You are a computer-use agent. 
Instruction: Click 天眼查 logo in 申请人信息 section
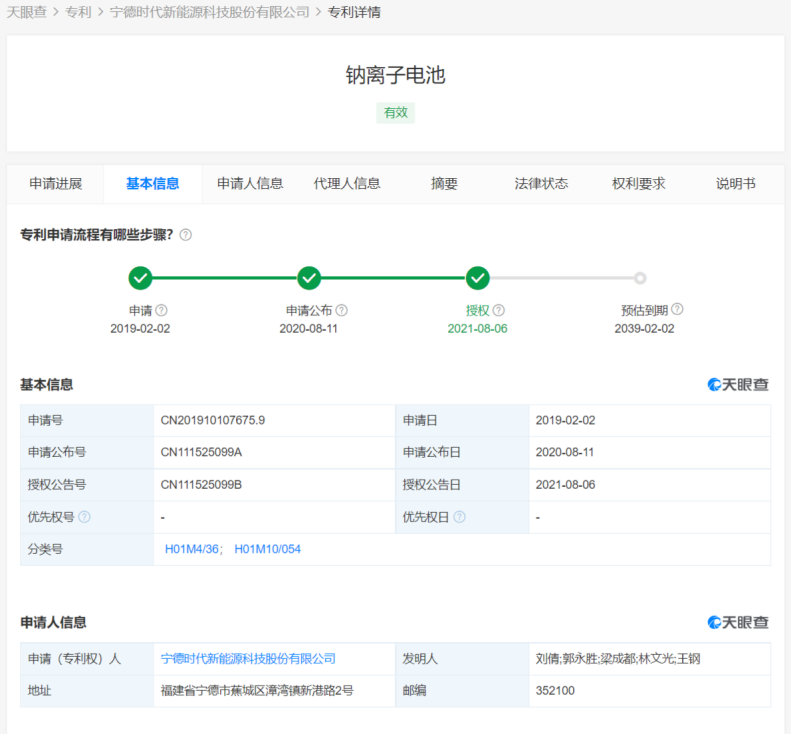click(x=738, y=622)
